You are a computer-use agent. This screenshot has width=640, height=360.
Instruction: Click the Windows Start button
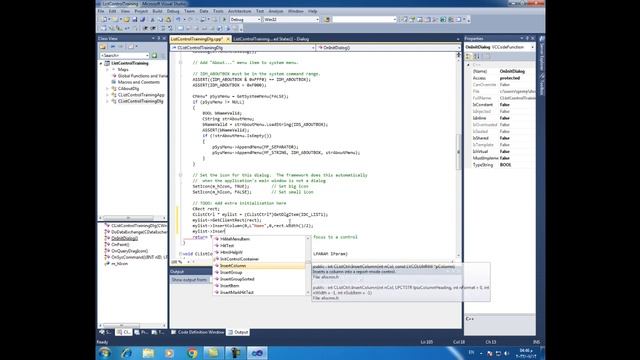(105, 353)
